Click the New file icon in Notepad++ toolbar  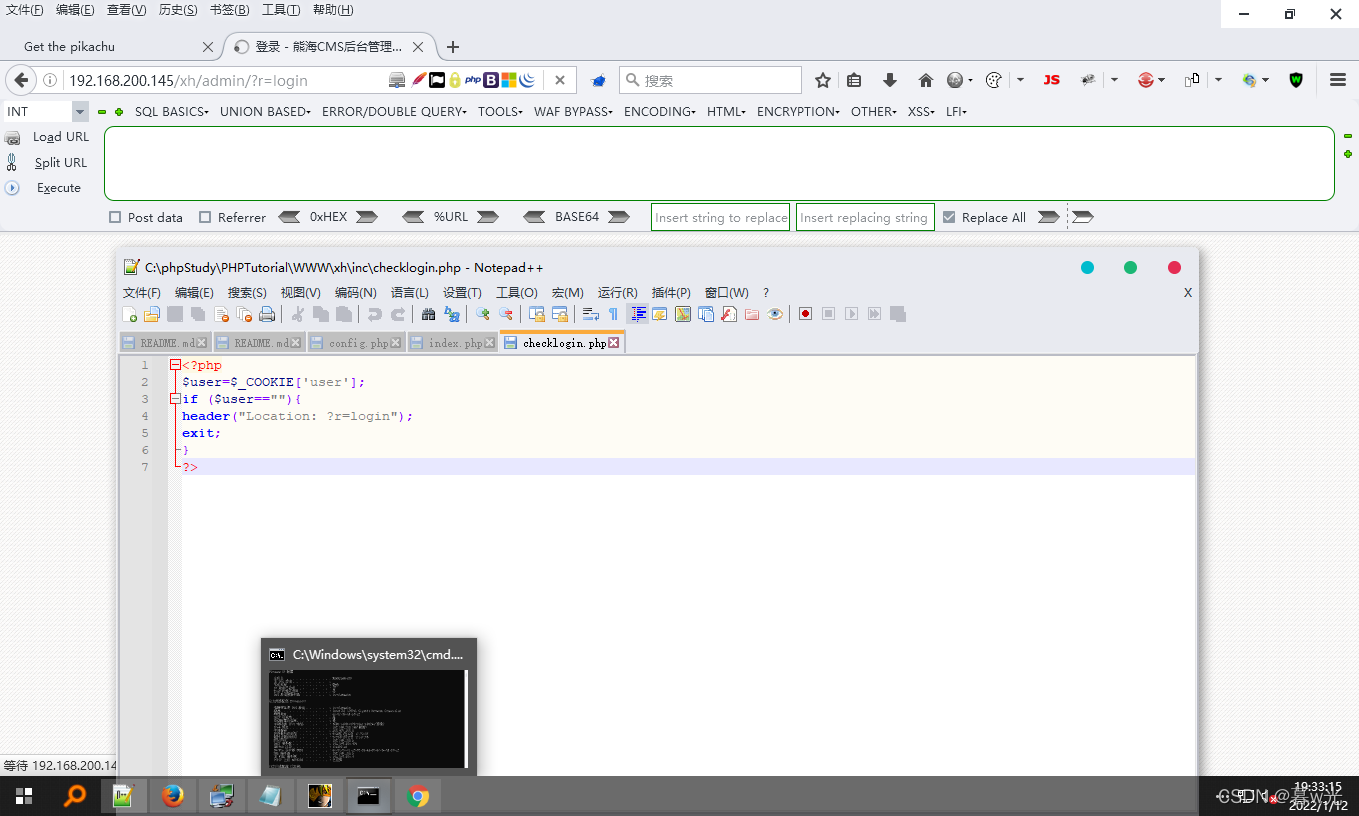(x=129, y=314)
